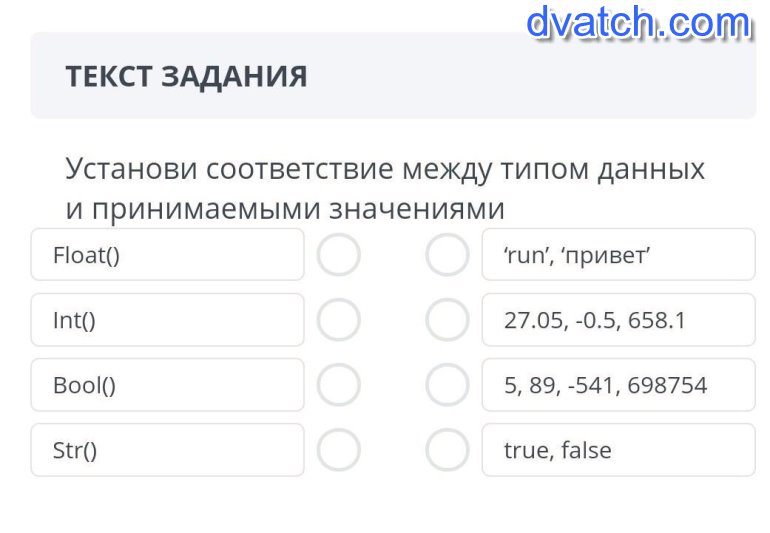Choose the Str() data type box
Screen dimensions: 770x533
[167, 450]
